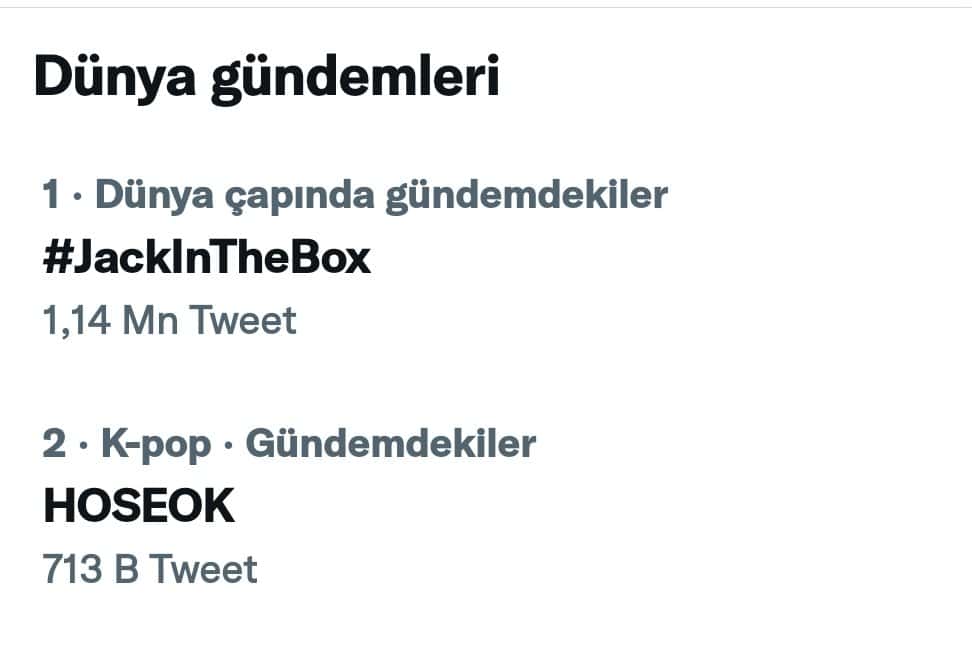Screen dimensions: 972x651
Task: Open the HOSEOK trending topic
Action: tap(139, 507)
